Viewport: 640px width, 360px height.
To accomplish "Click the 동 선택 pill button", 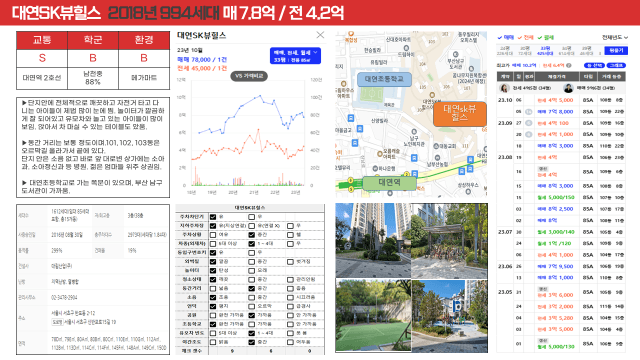I will coord(594,65).
